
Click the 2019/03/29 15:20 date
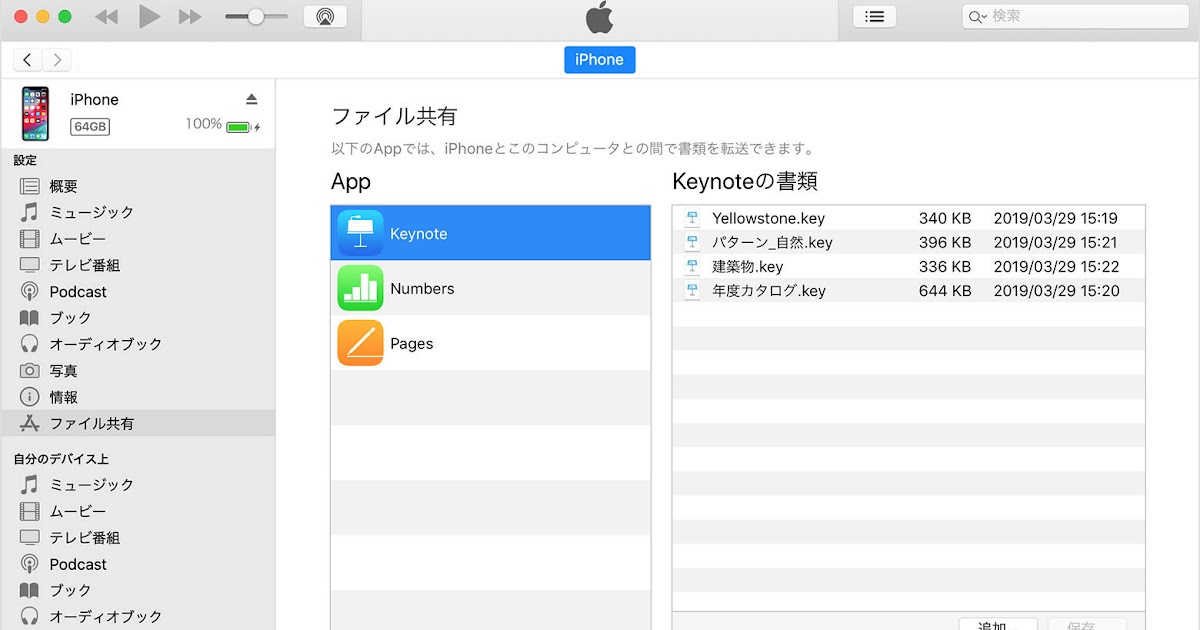1056,291
